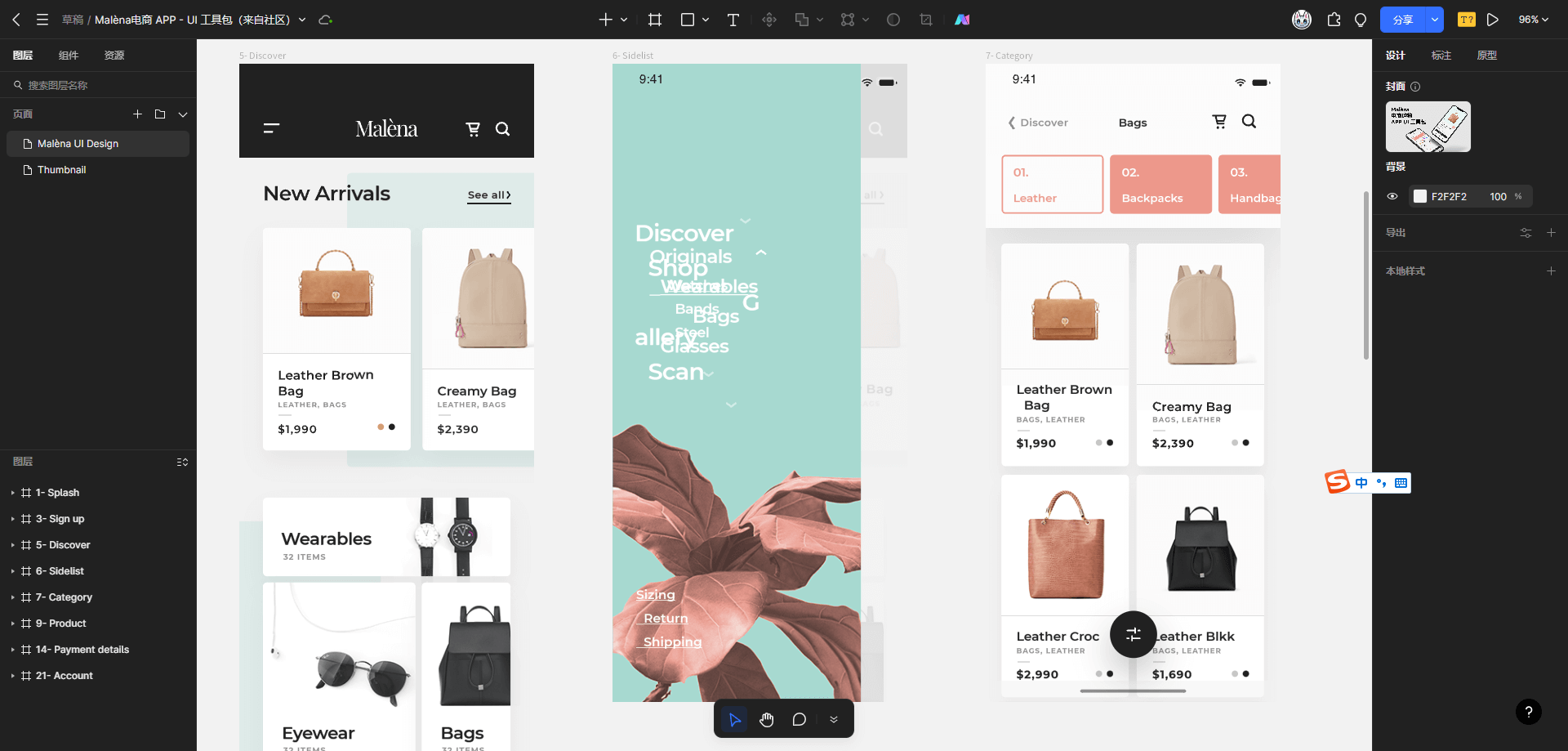
Task: Open the file title dropdown chevron
Action: 302,20
